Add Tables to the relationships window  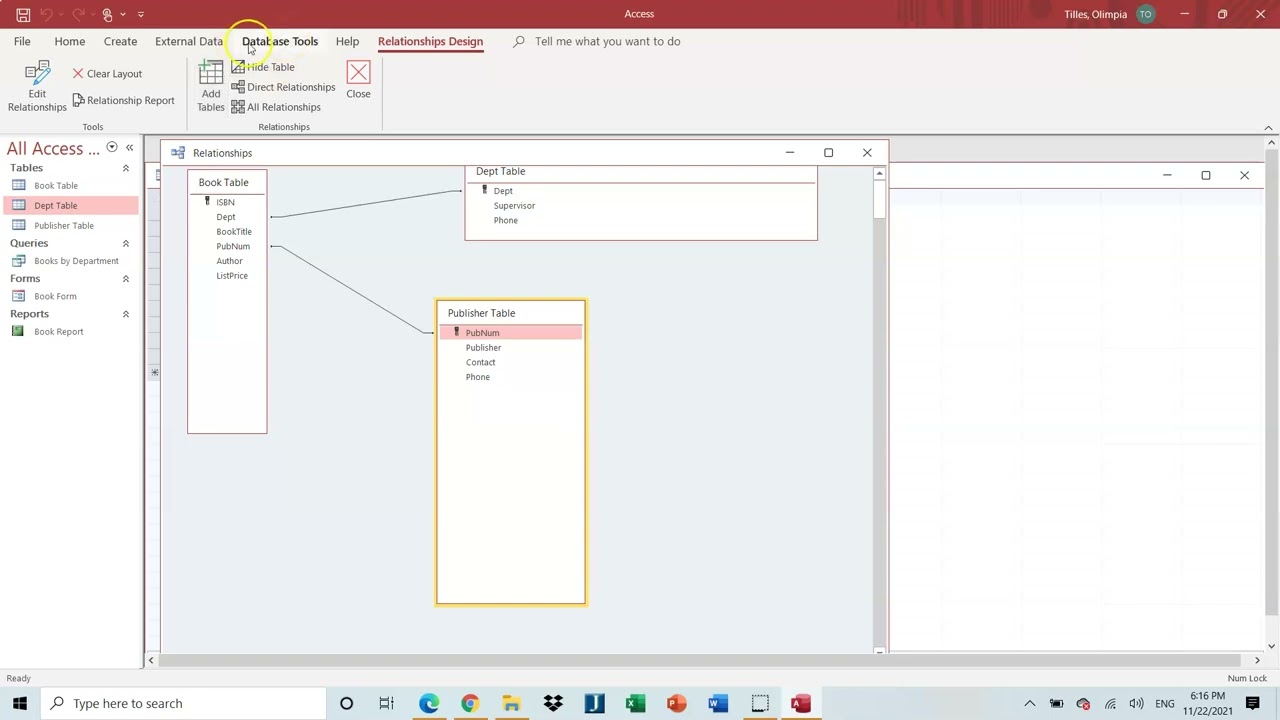(x=211, y=87)
